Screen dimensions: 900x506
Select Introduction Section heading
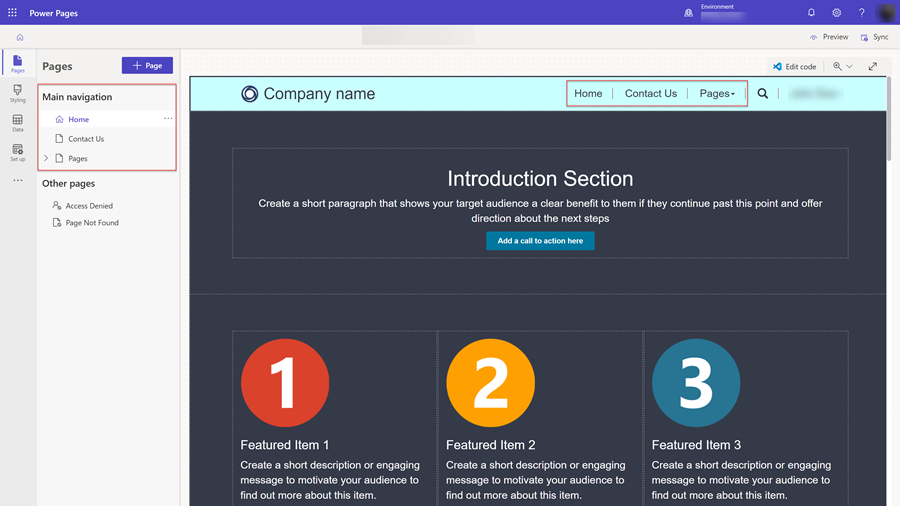pyautogui.click(x=540, y=178)
